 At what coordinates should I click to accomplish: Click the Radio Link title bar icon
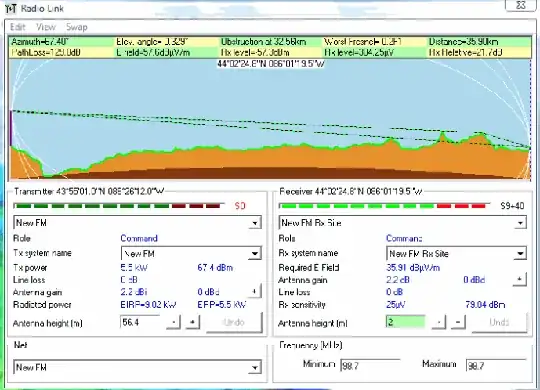11,8
